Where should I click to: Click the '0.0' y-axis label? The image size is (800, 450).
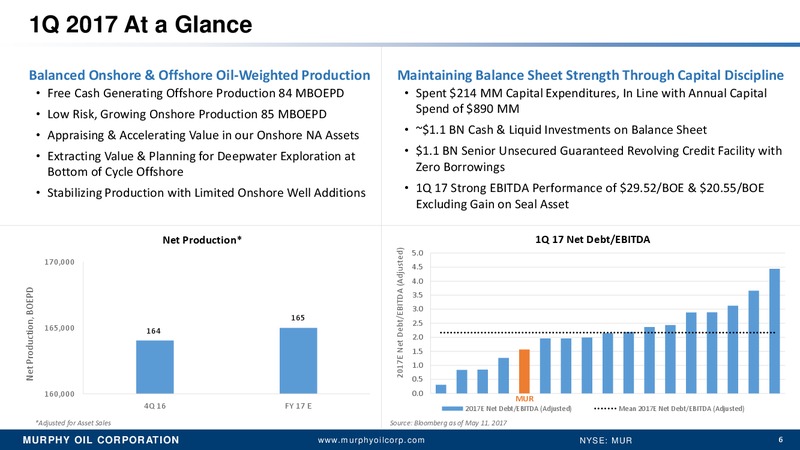[417, 393]
